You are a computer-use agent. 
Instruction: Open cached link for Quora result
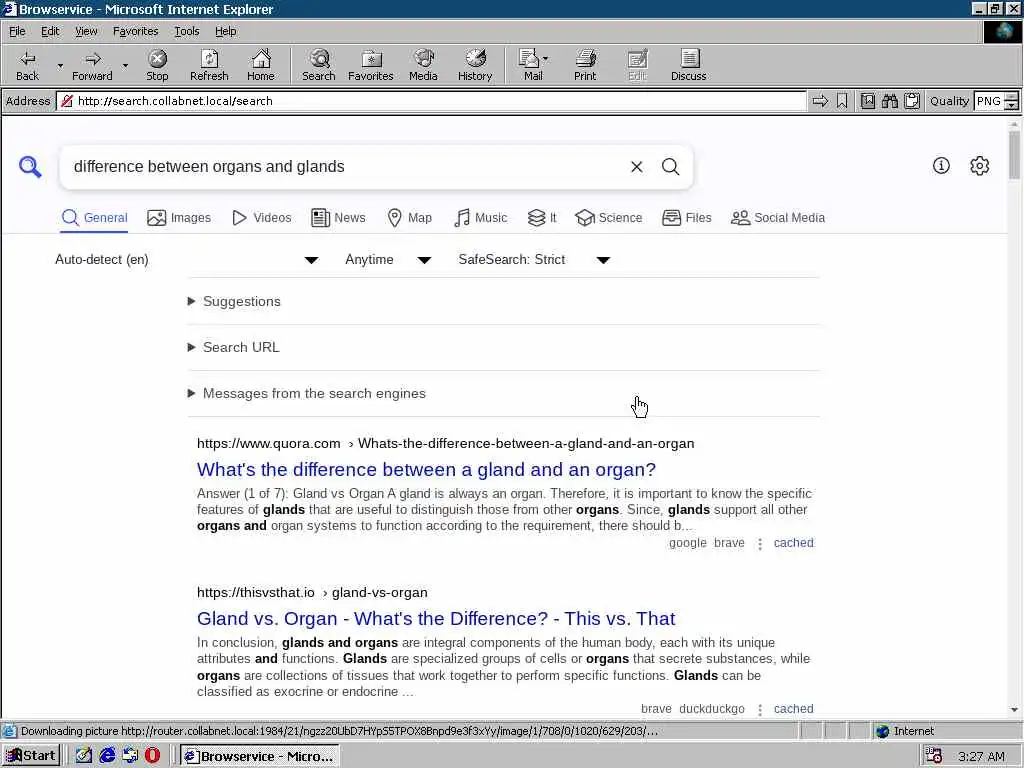click(793, 543)
